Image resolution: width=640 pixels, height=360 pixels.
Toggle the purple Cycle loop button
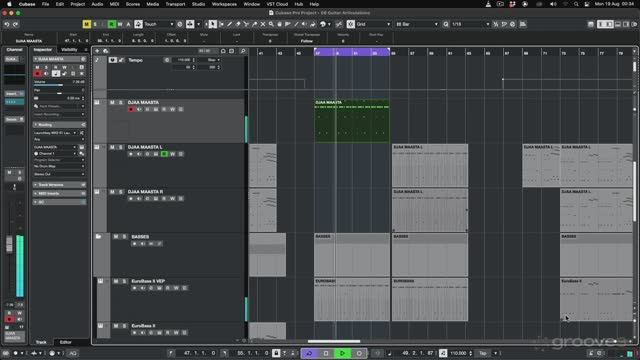[309, 353]
